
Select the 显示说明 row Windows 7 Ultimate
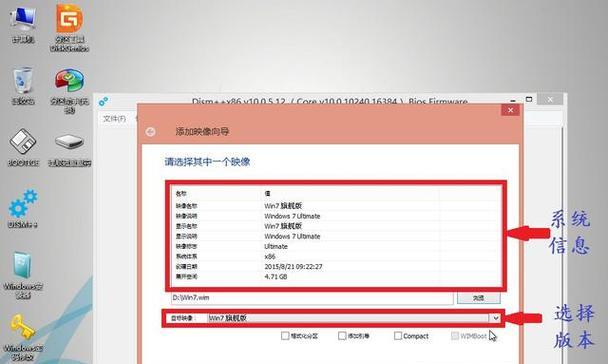pyautogui.click(x=336, y=236)
